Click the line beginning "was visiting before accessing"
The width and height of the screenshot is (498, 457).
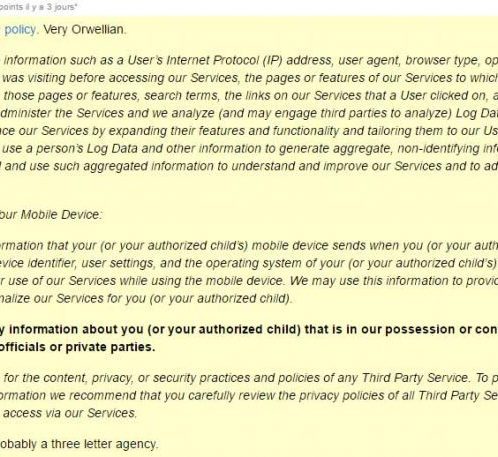(x=250, y=78)
